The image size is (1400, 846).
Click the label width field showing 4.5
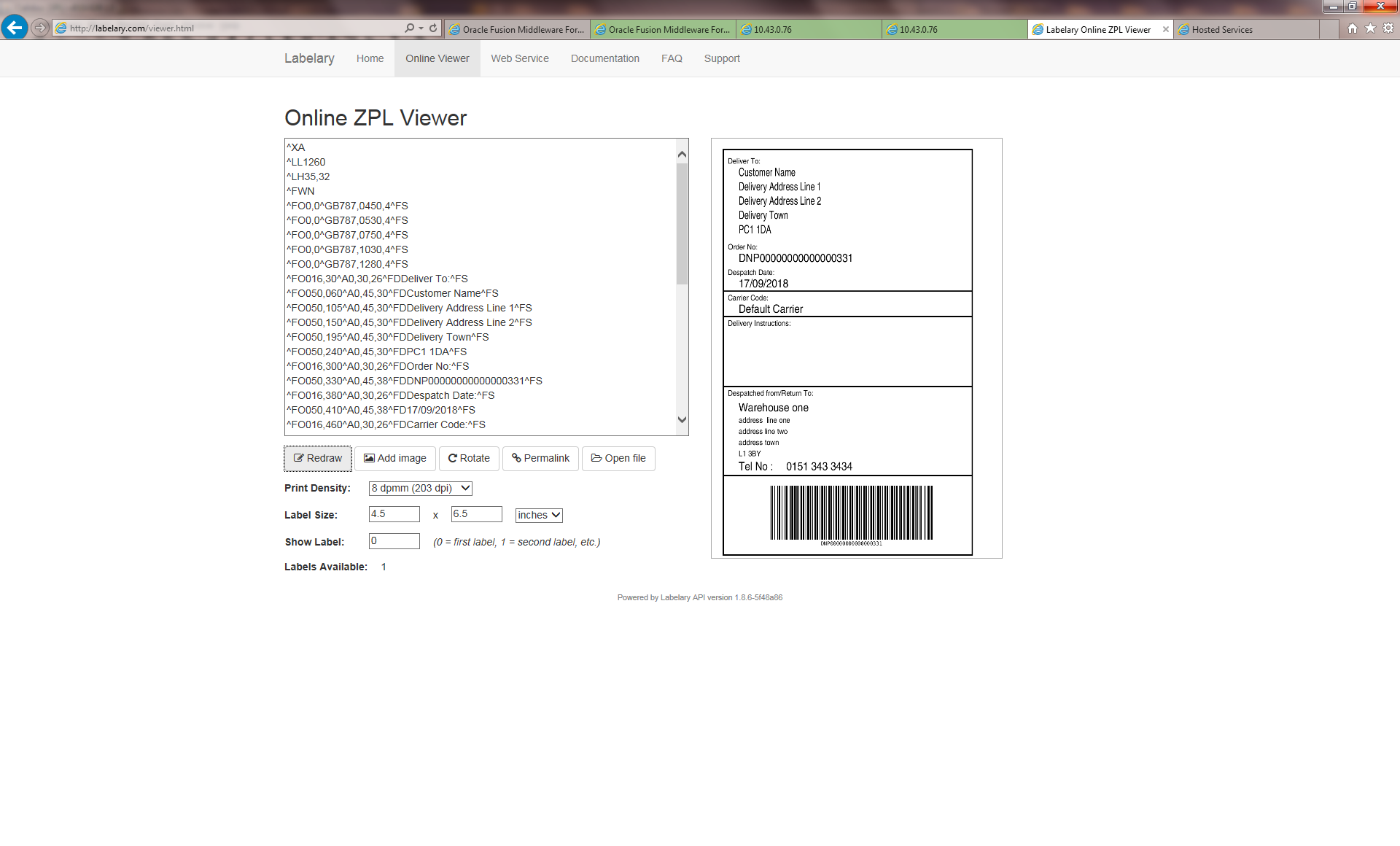394,514
